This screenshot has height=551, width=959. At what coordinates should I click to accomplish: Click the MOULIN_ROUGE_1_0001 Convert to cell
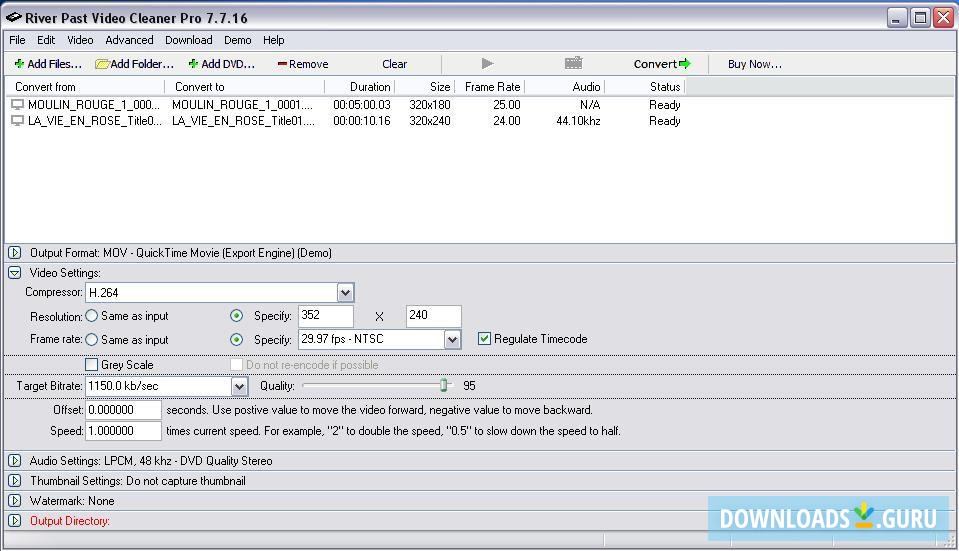242,105
